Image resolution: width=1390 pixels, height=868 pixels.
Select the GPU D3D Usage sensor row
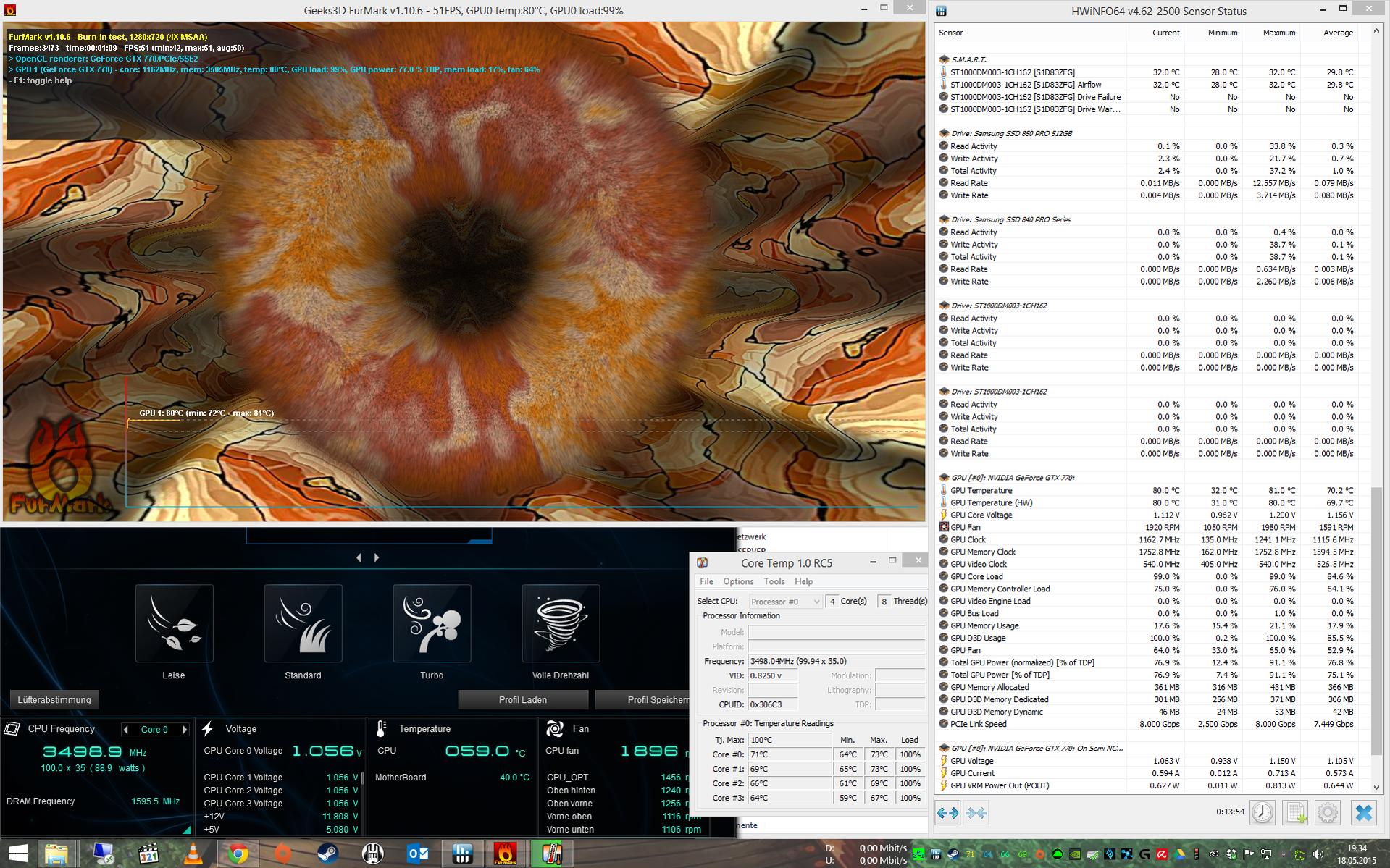tap(1146, 638)
